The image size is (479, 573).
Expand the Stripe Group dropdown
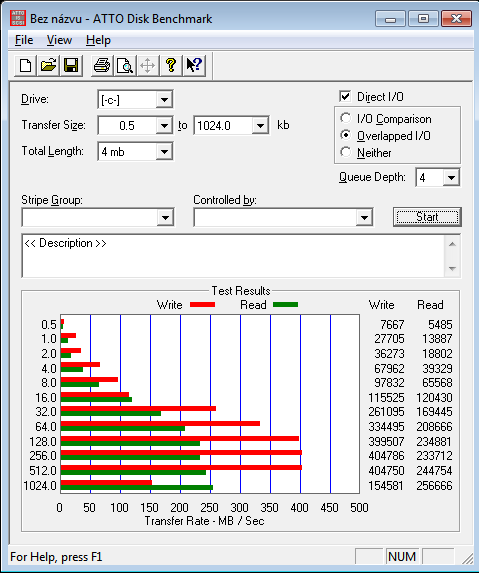[165, 218]
